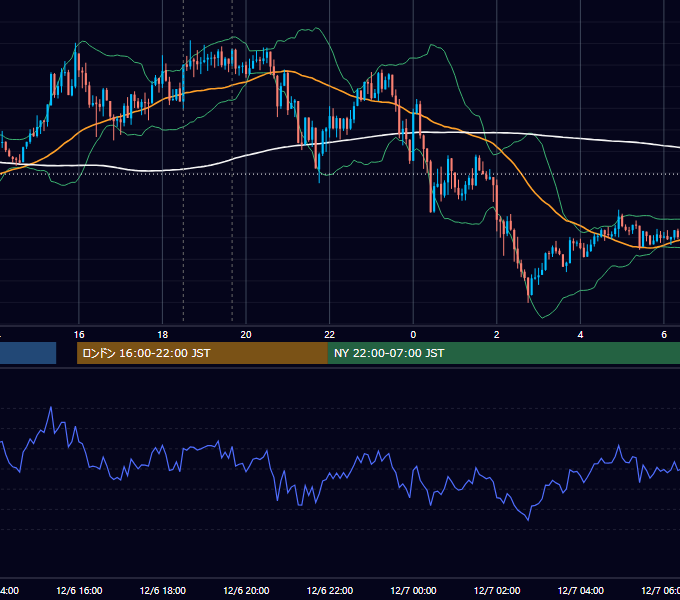Image resolution: width=680 pixels, height=600 pixels.
Task: Click the 12/6 18:00 timestamp on the lower axis
Action: [x=163, y=591]
